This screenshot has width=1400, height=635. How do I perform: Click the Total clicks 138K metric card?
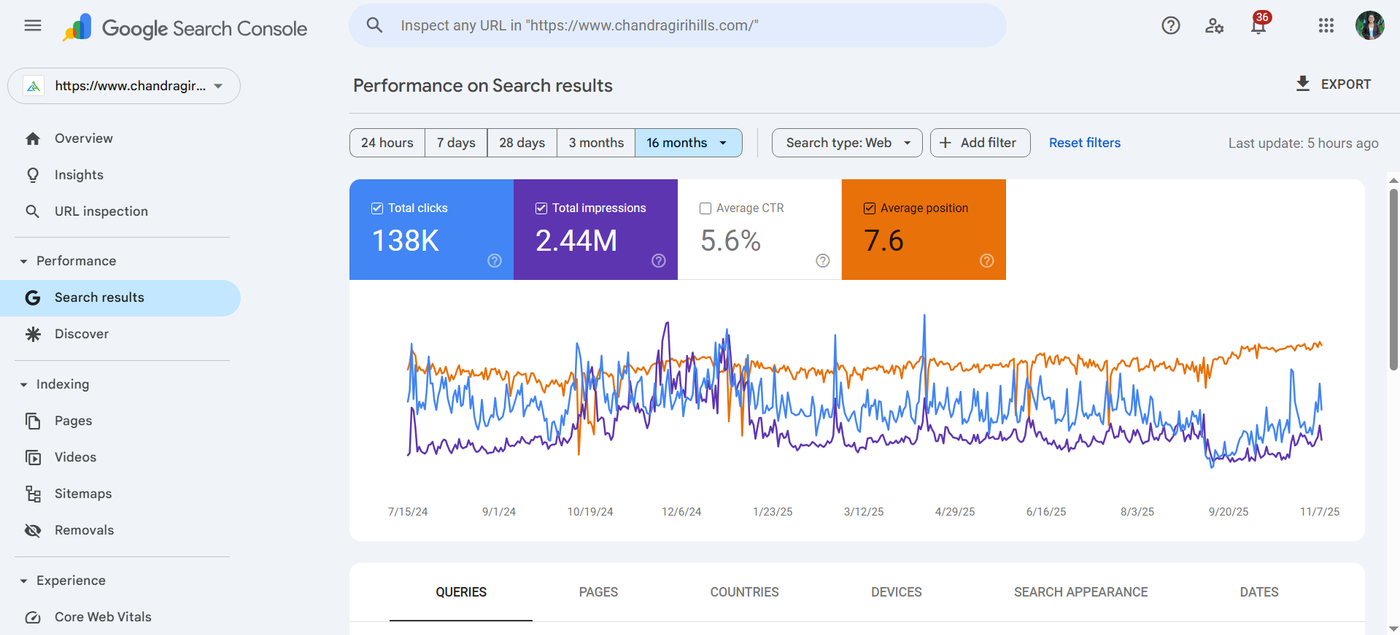tap(431, 230)
